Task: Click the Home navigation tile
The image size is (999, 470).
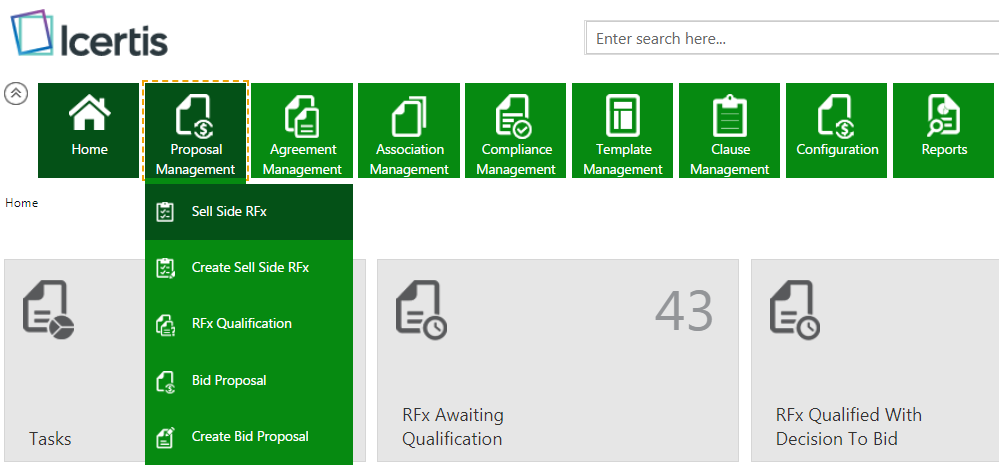Action: (89, 130)
